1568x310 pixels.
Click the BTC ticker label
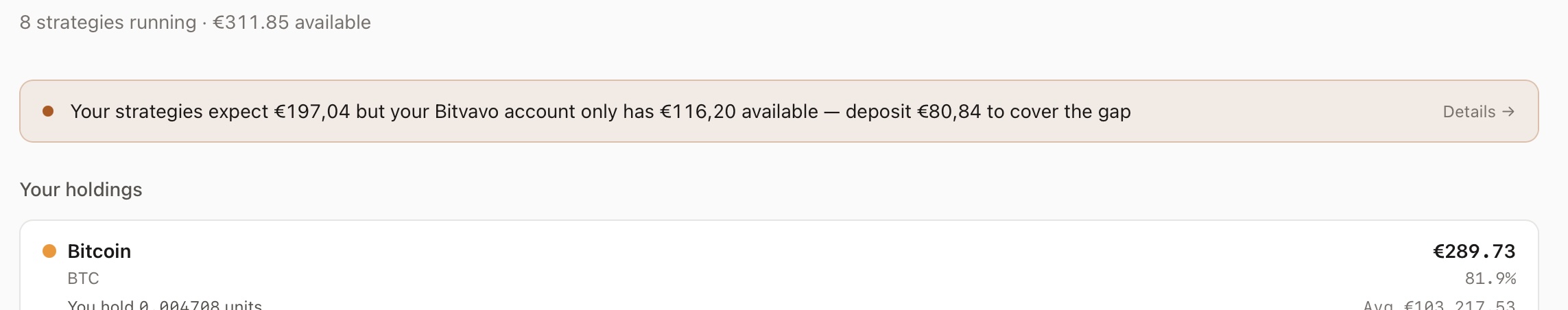[x=83, y=278]
